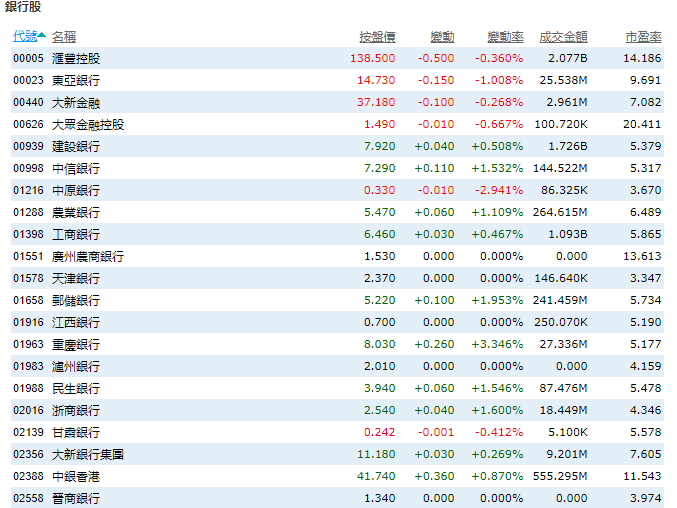Viewport: 677px width, 508px height.
Task: Click the 名稱 column header
Action: 64,36
